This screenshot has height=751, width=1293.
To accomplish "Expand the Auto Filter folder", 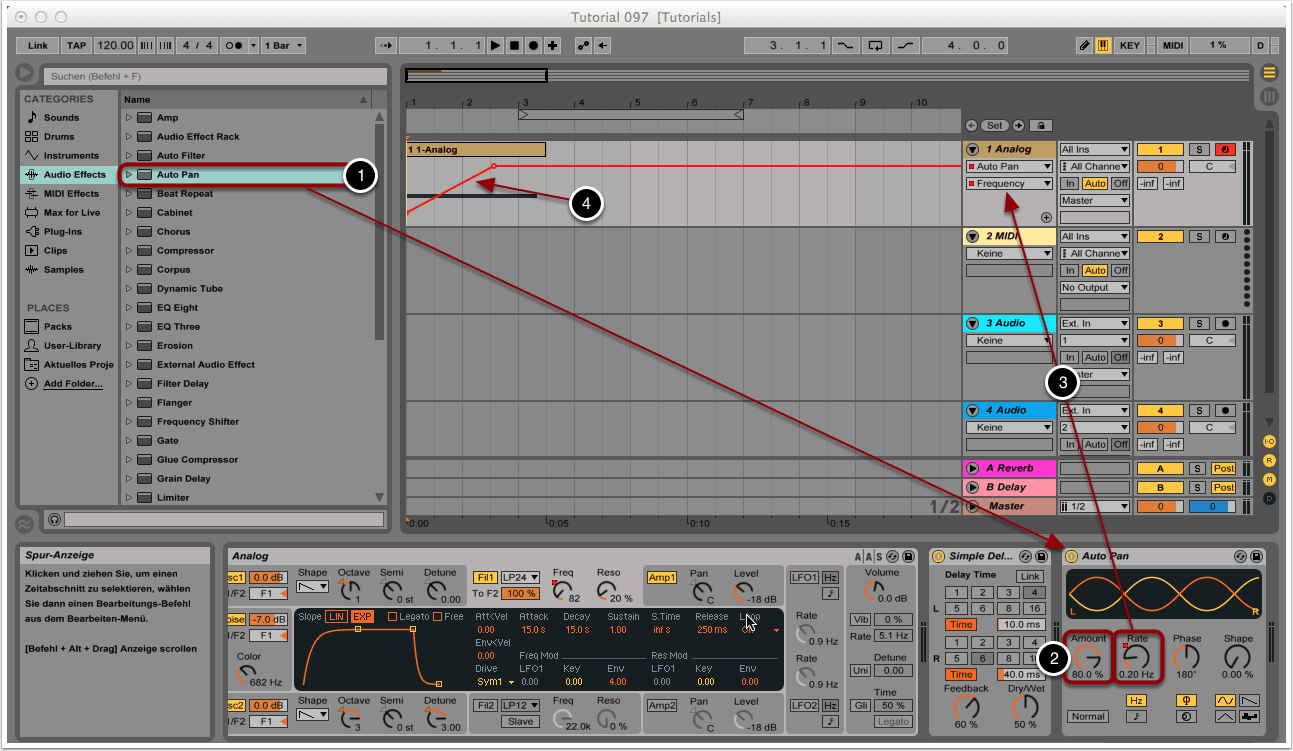I will (x=129, y=156).
